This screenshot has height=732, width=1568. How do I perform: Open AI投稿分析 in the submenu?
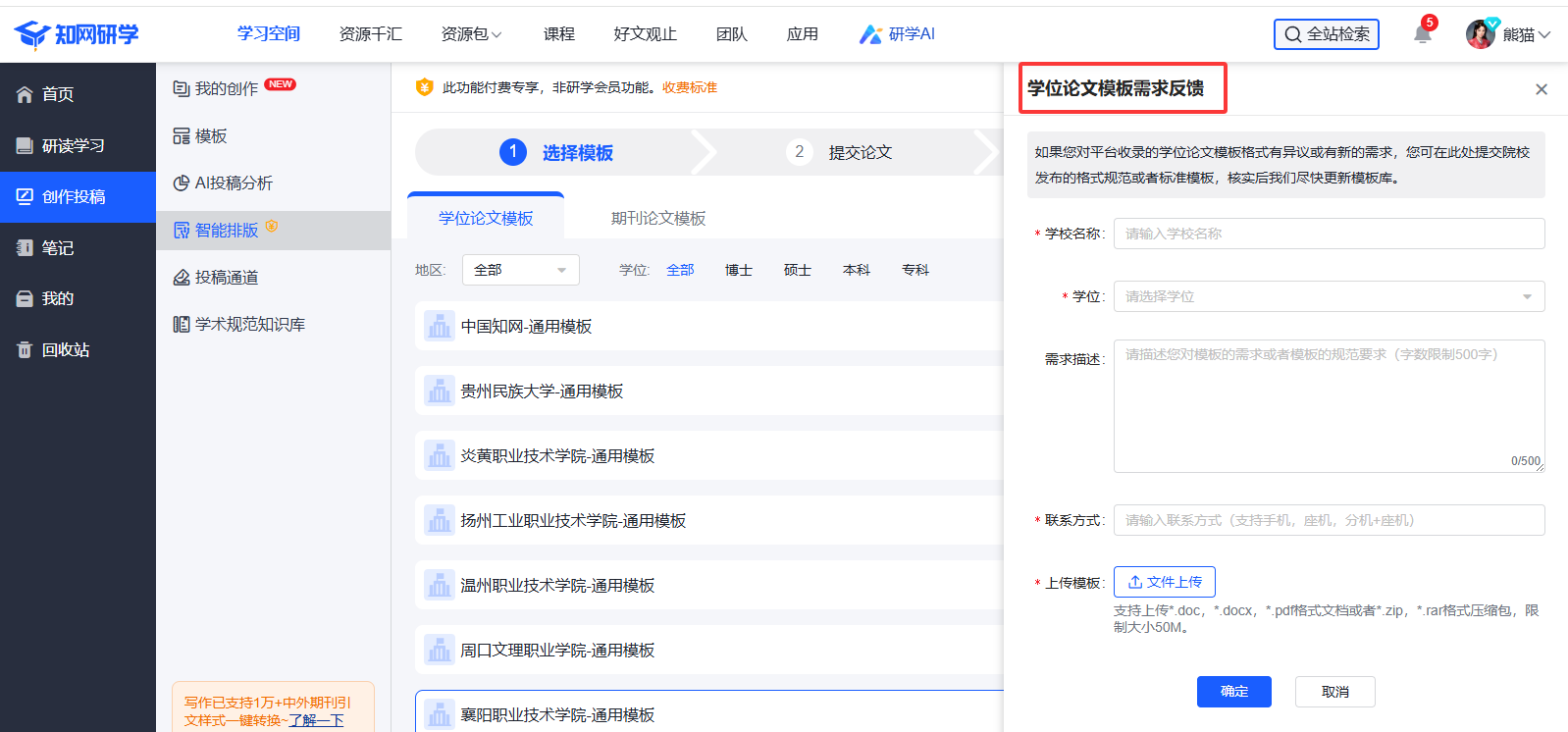point(233,183)
